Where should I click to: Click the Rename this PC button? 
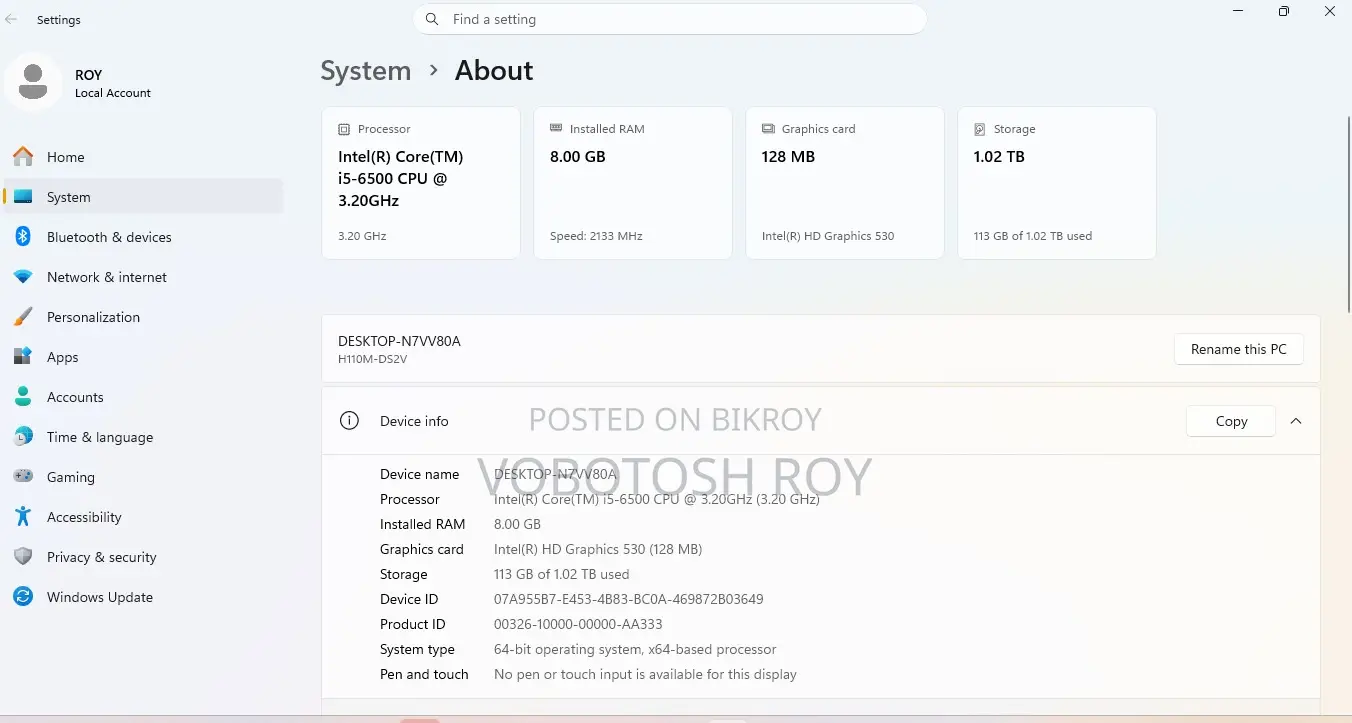coord(1238,349)
